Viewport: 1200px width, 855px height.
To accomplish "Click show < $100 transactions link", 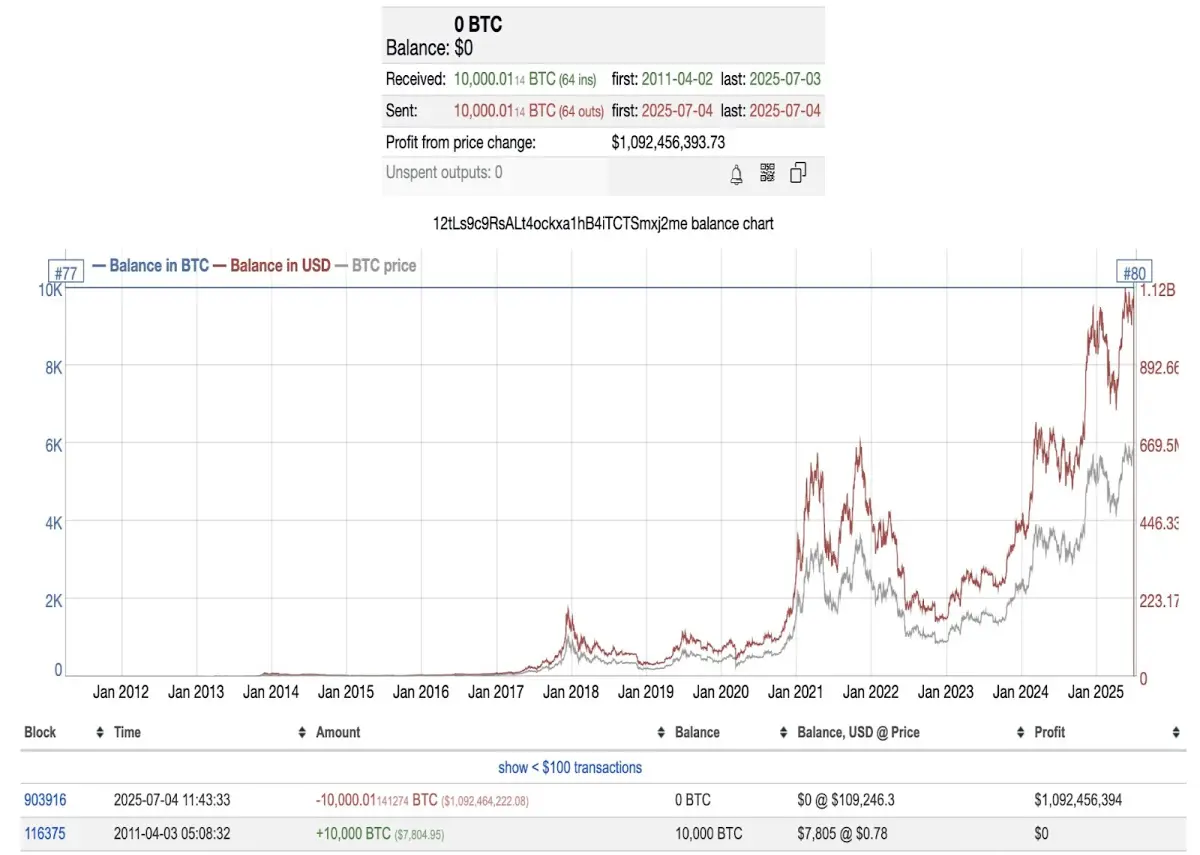I will [570, 768].
